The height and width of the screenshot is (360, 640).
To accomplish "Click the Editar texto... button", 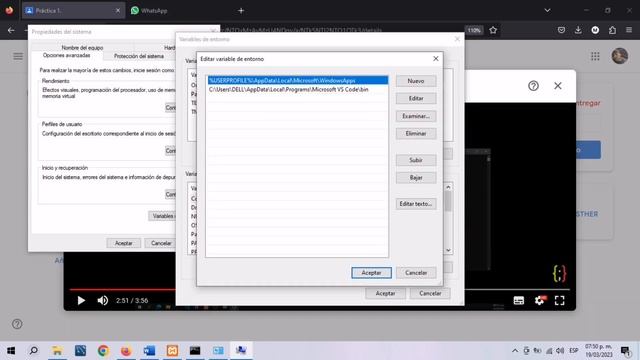I will 416,204.
